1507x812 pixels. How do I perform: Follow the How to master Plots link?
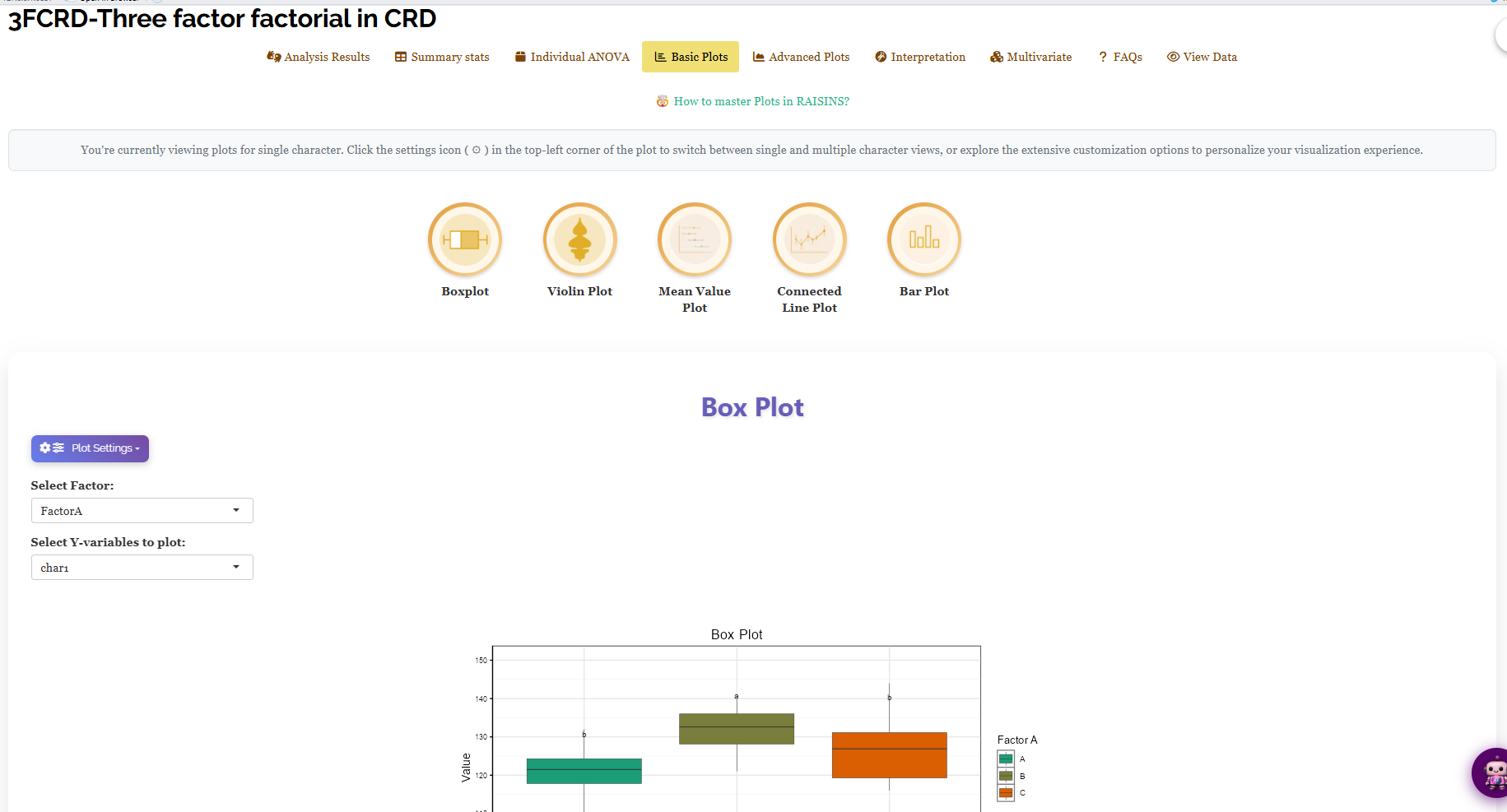[x=761, y=101]
